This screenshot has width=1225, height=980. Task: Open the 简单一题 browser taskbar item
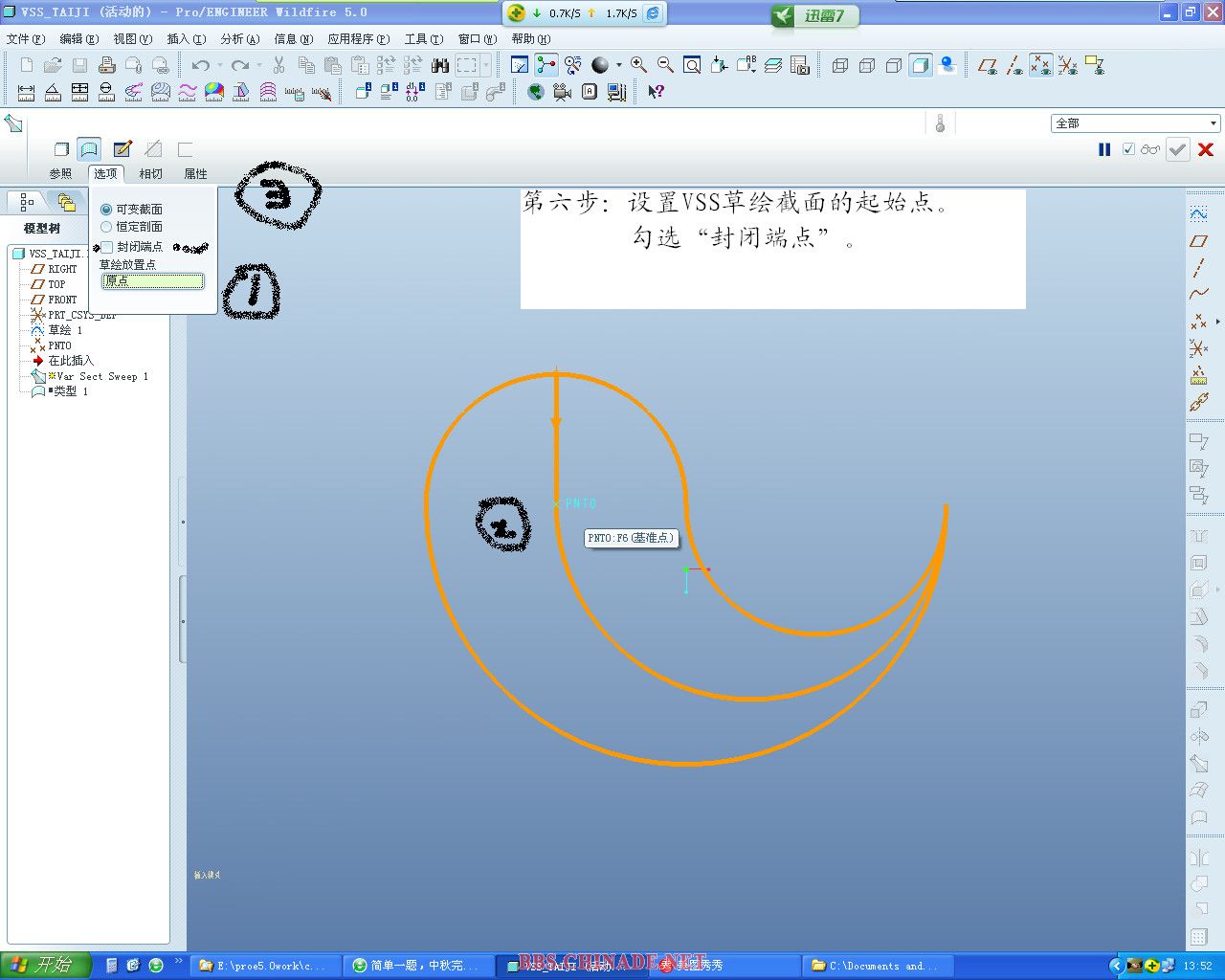pos(417,966)
